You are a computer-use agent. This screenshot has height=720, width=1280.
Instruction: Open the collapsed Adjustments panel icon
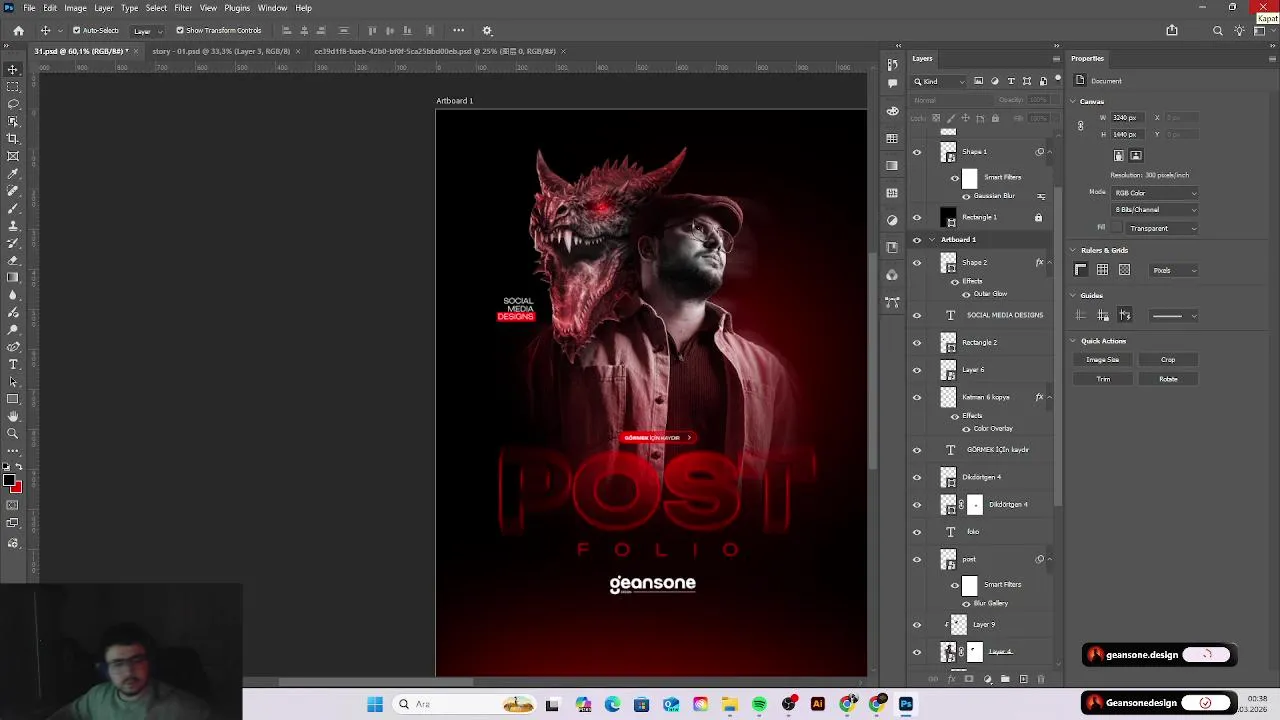tap(892, 219)
